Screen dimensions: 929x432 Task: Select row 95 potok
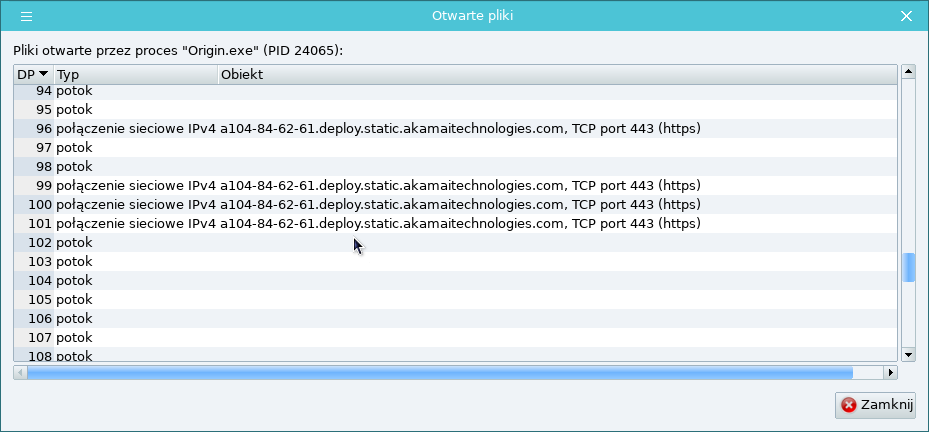coord(456,110)
